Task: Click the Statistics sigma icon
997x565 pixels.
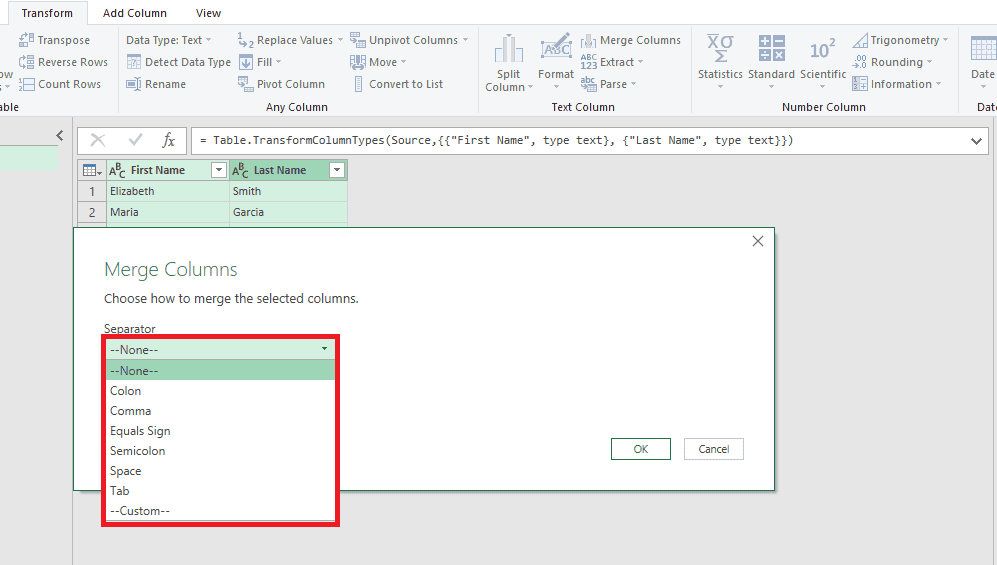Action: click(720, 48)
